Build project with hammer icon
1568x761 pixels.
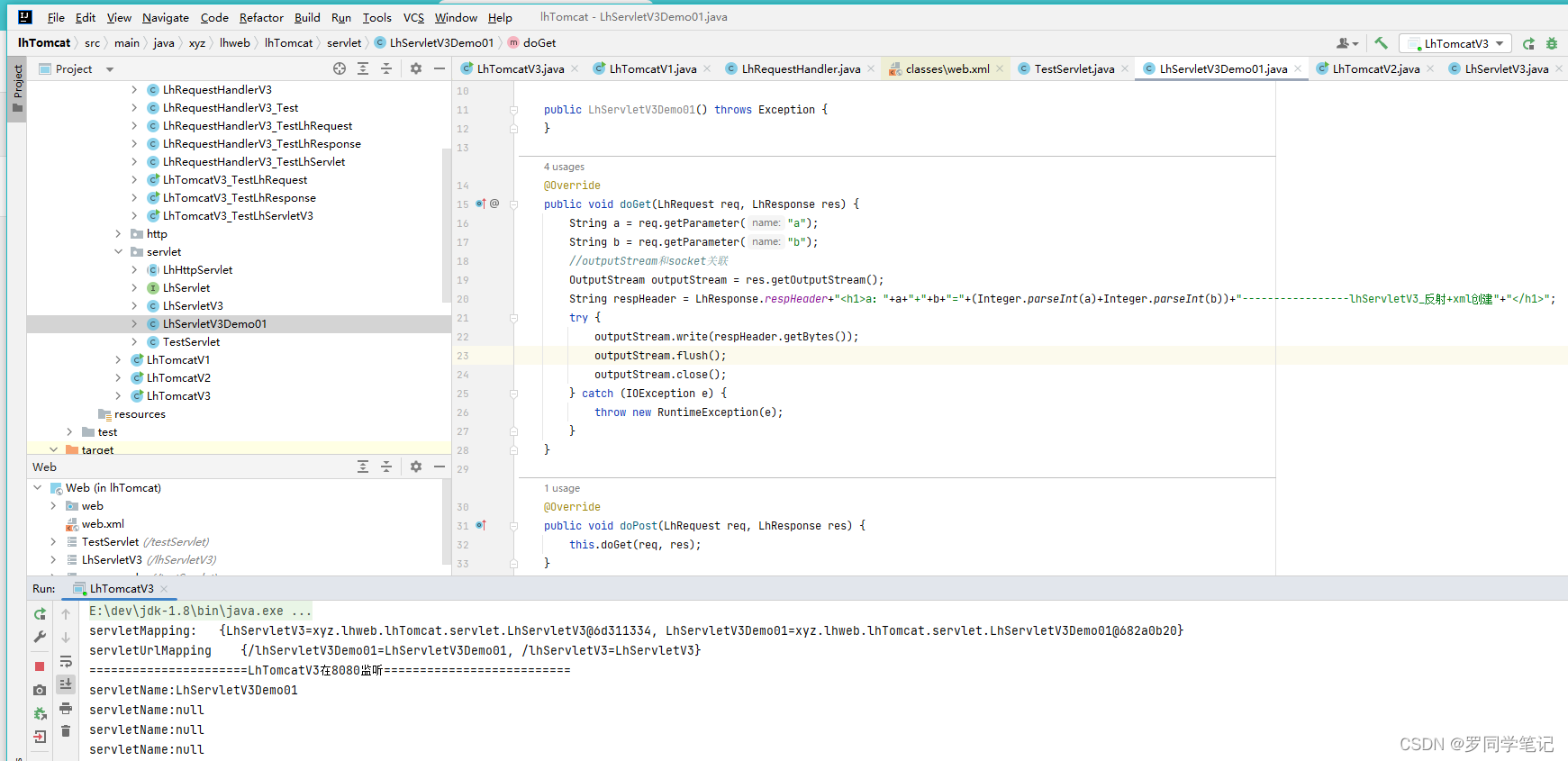pos(1381,43)
